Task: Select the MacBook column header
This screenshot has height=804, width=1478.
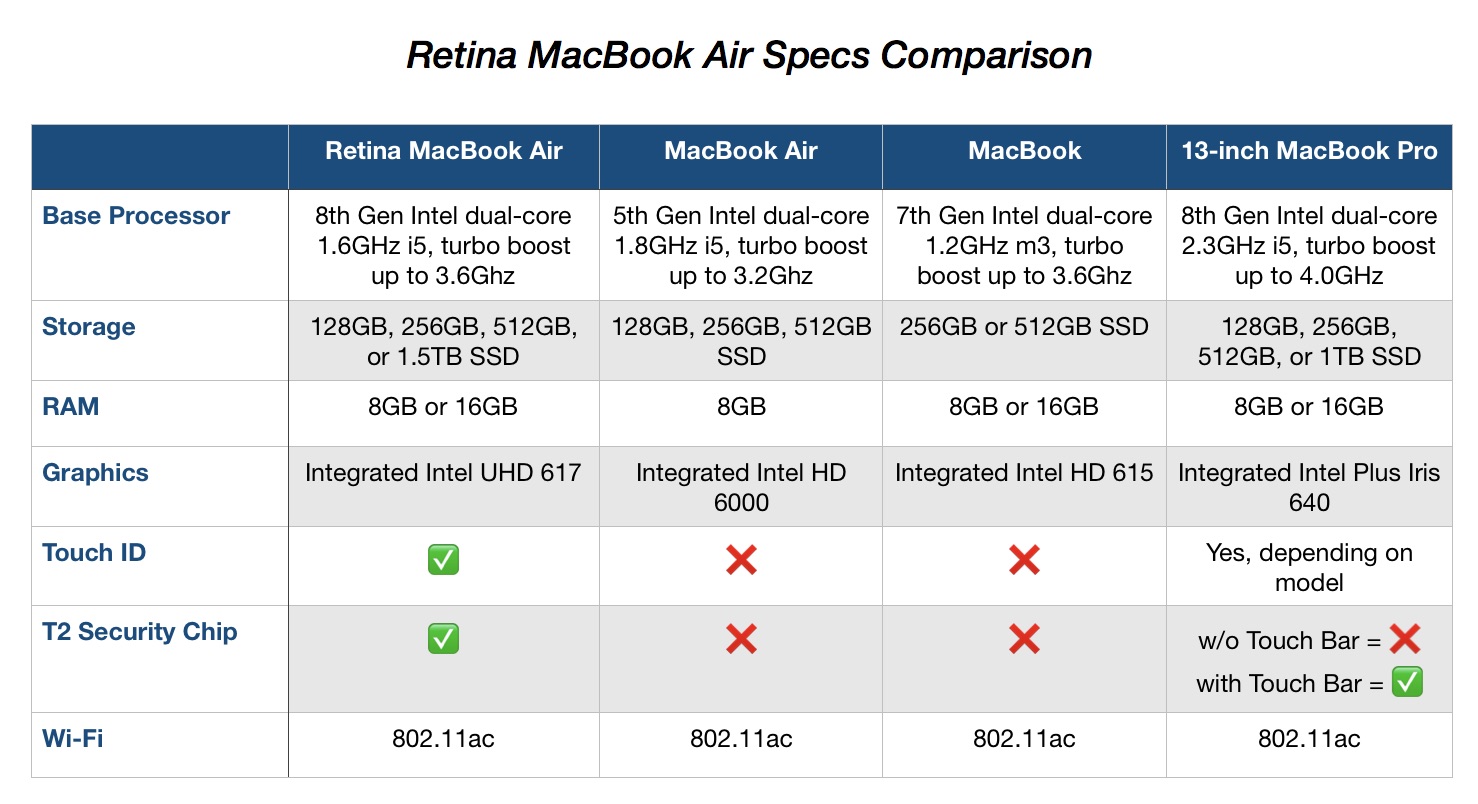Action: (x=1025, y=152)
